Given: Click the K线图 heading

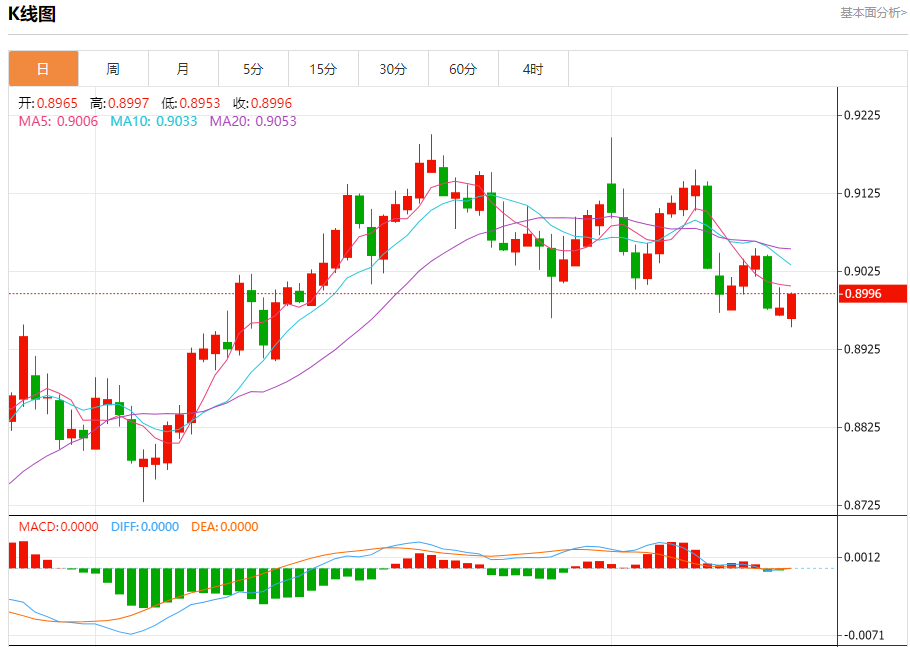Looking at the screenshot, I should [32, 13].
